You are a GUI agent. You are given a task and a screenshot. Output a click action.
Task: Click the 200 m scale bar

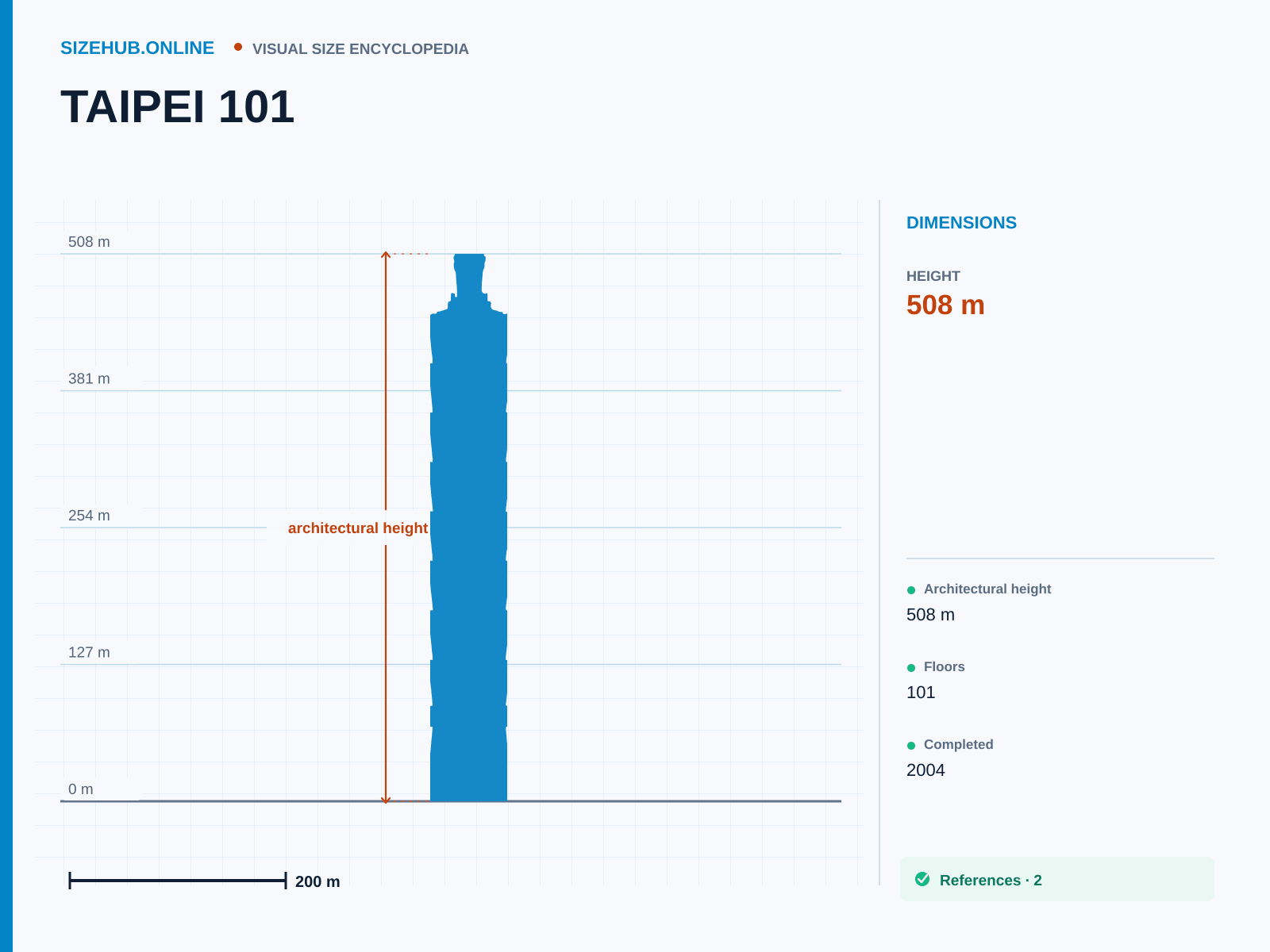(178, 881)
